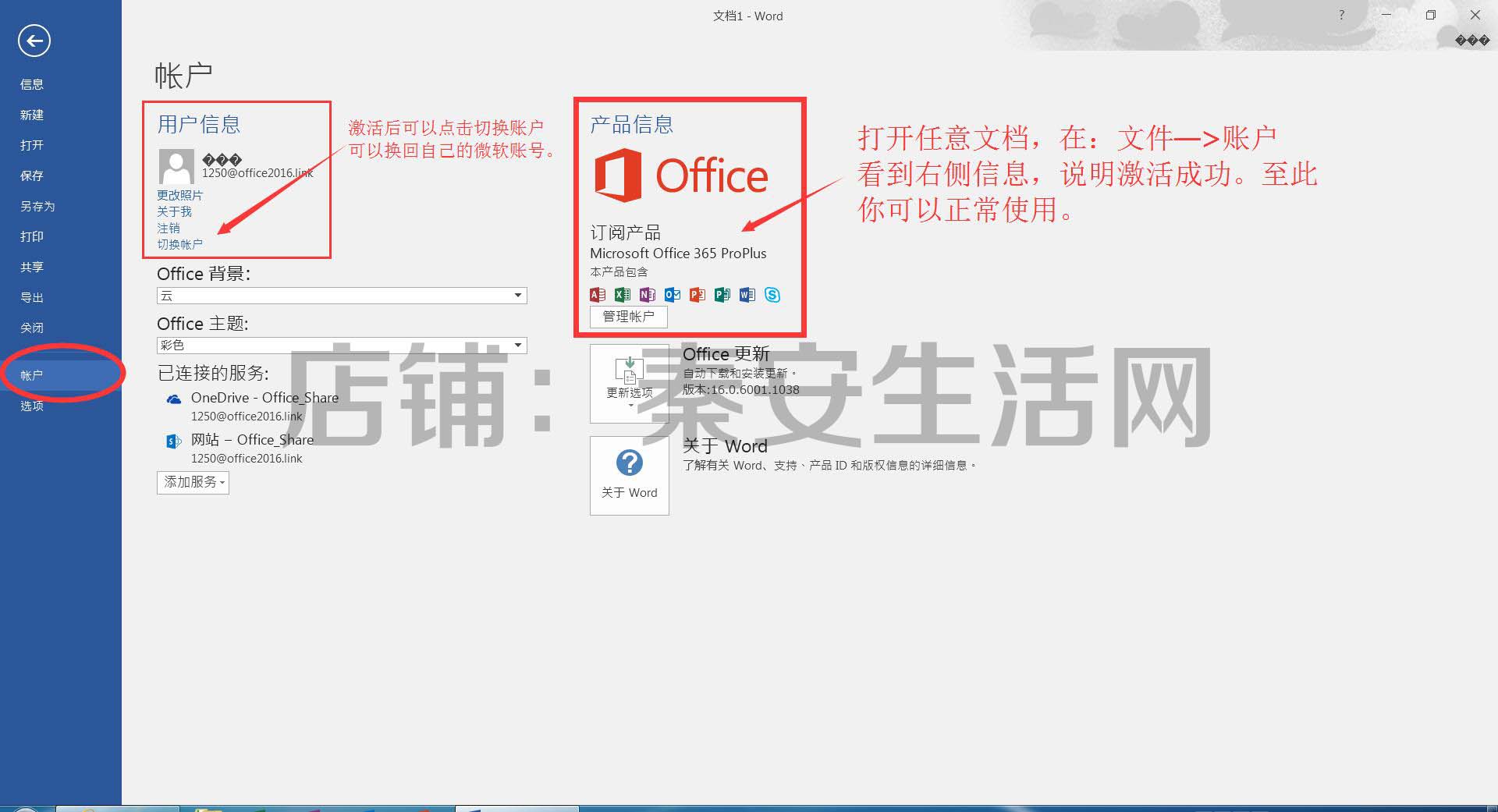Viewport: 1498px width, 812px height.
Task: Click the PowerPoint app icon
Action: pos(698,295)
